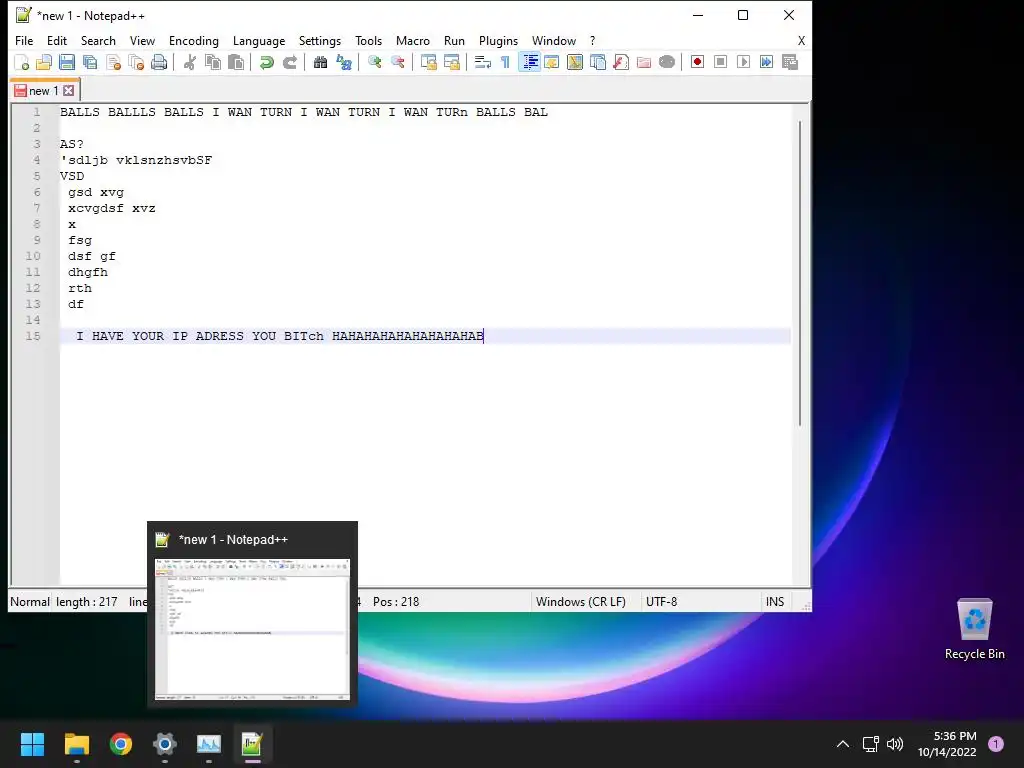Stop macro recording square button
1024x768 pixels.
click(x=720, y=62)
